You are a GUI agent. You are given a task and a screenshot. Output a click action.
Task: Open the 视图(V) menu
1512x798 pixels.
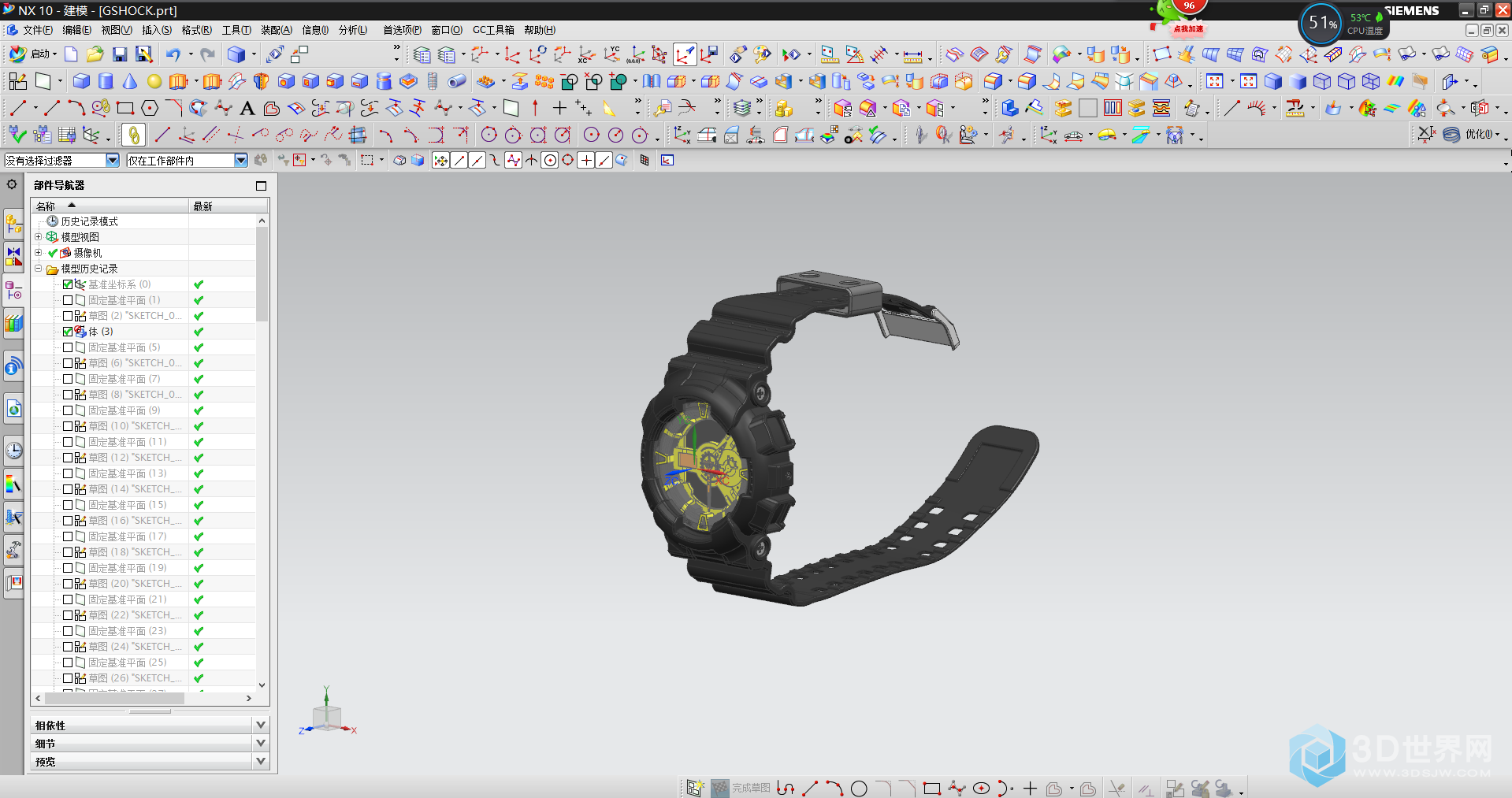click(x=116, y=30)
